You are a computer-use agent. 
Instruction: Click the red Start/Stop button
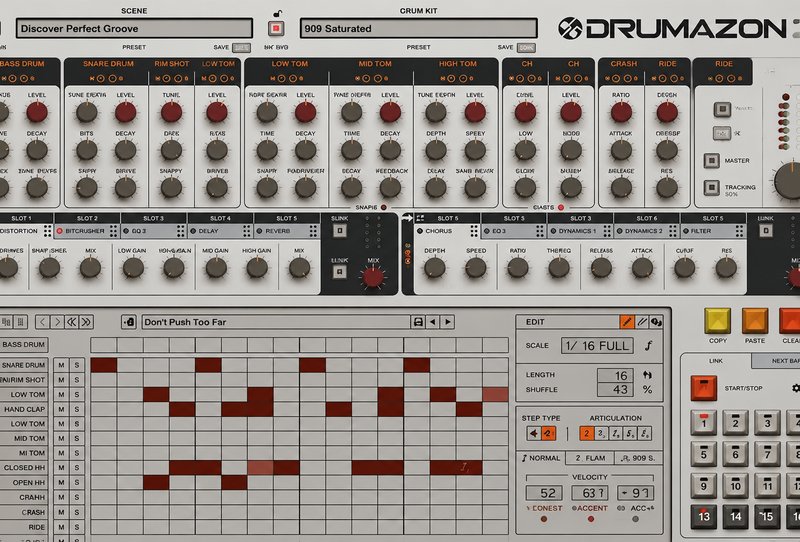tap(704, 388)
